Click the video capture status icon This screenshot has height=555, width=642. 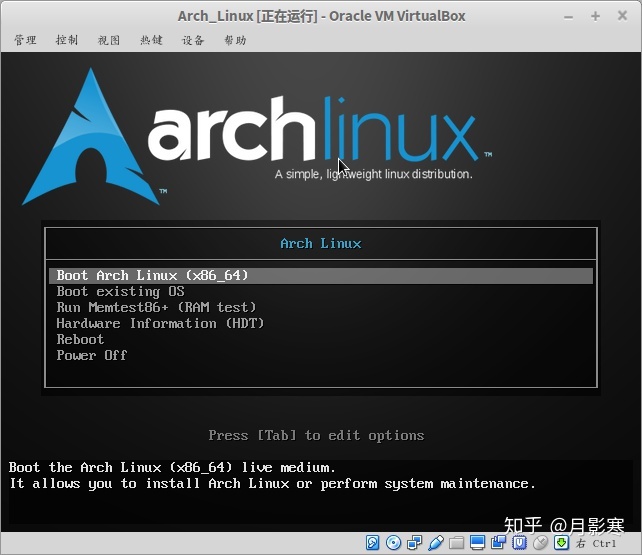click(498, 543)
